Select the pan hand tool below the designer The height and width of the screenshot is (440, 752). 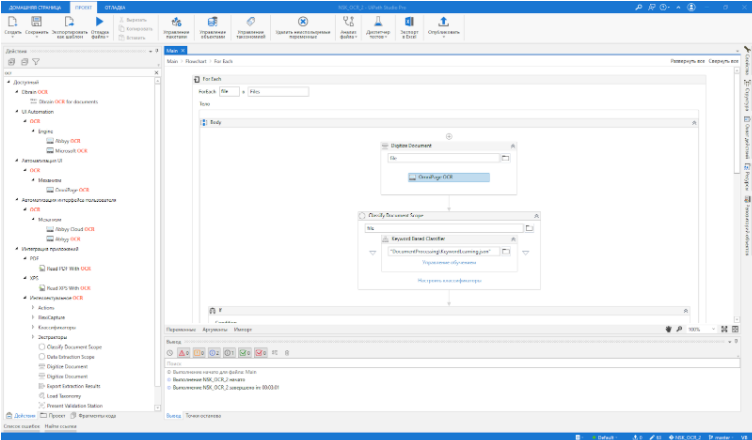click(x=669, y=329)
